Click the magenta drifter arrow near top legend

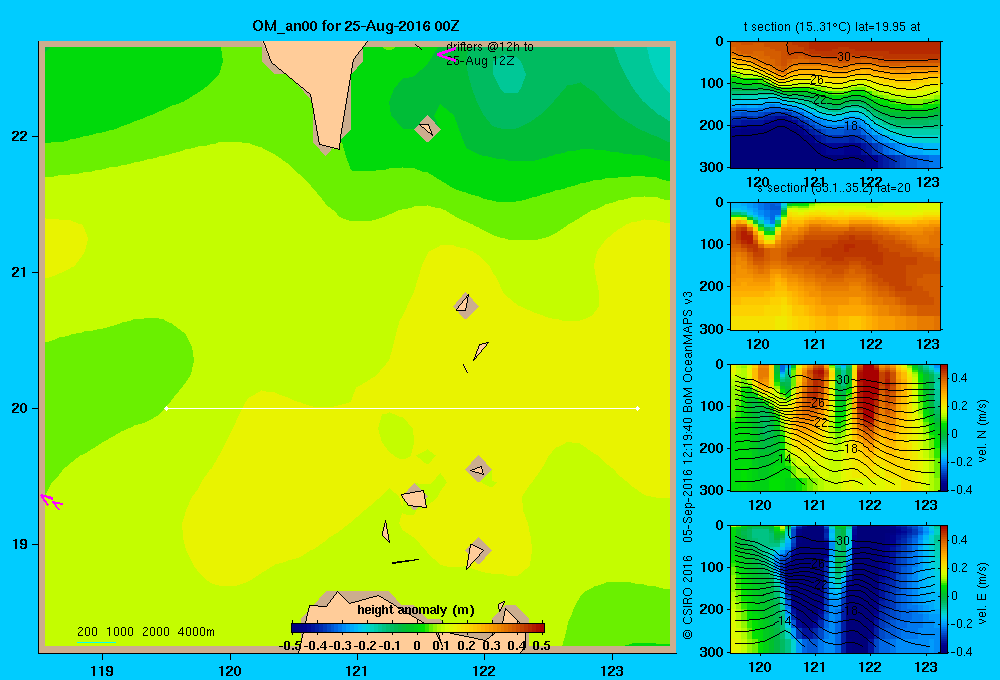pyautogui.click(x=446, y=55)
